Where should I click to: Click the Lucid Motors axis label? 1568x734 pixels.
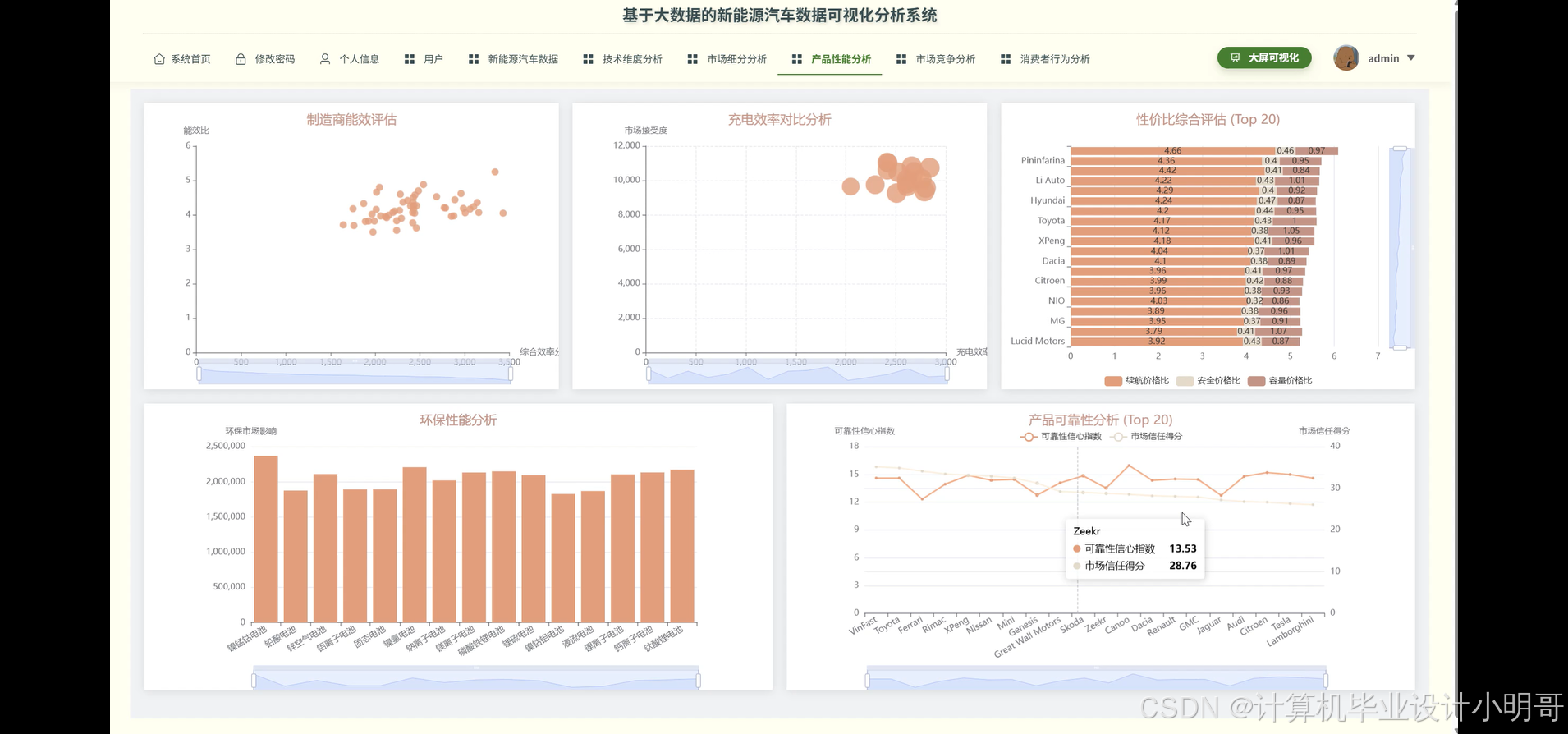pyautogui.click(x=1038, y=342)
